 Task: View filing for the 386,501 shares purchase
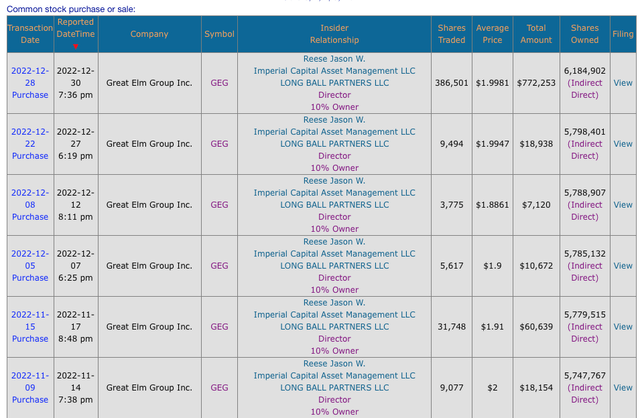click(x=623, y=83)
